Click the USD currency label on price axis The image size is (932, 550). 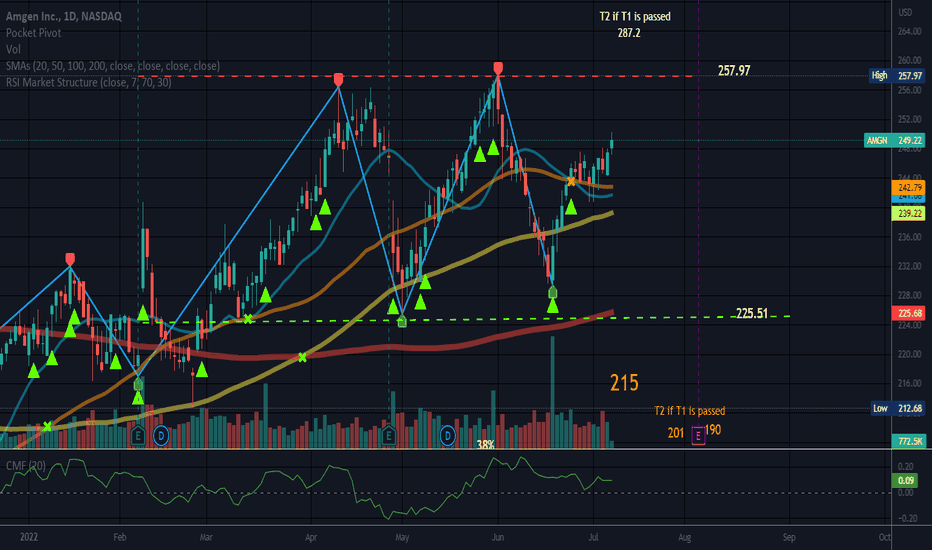click(905, 12)
